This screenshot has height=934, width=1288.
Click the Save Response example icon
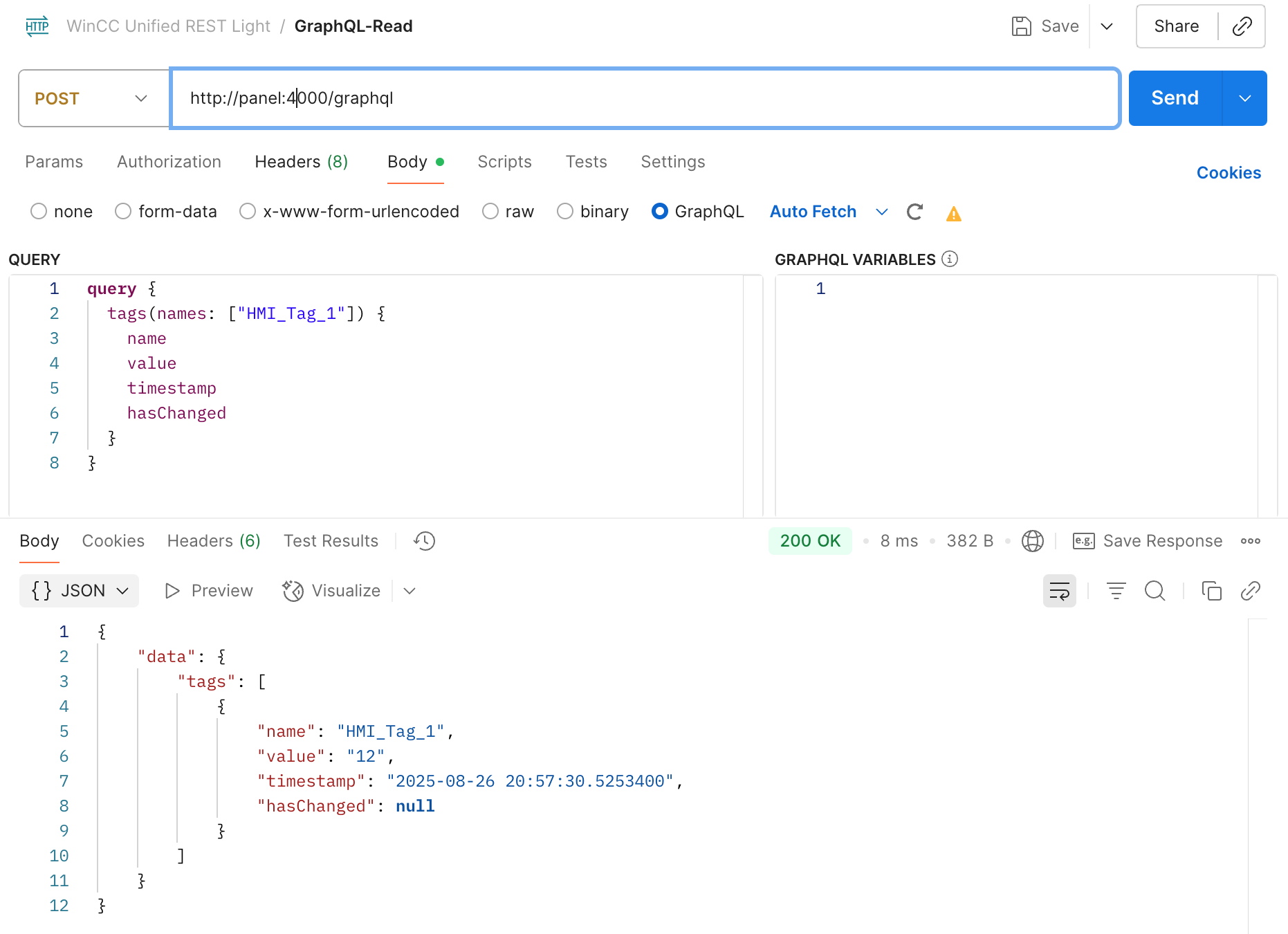[1083, 541]
